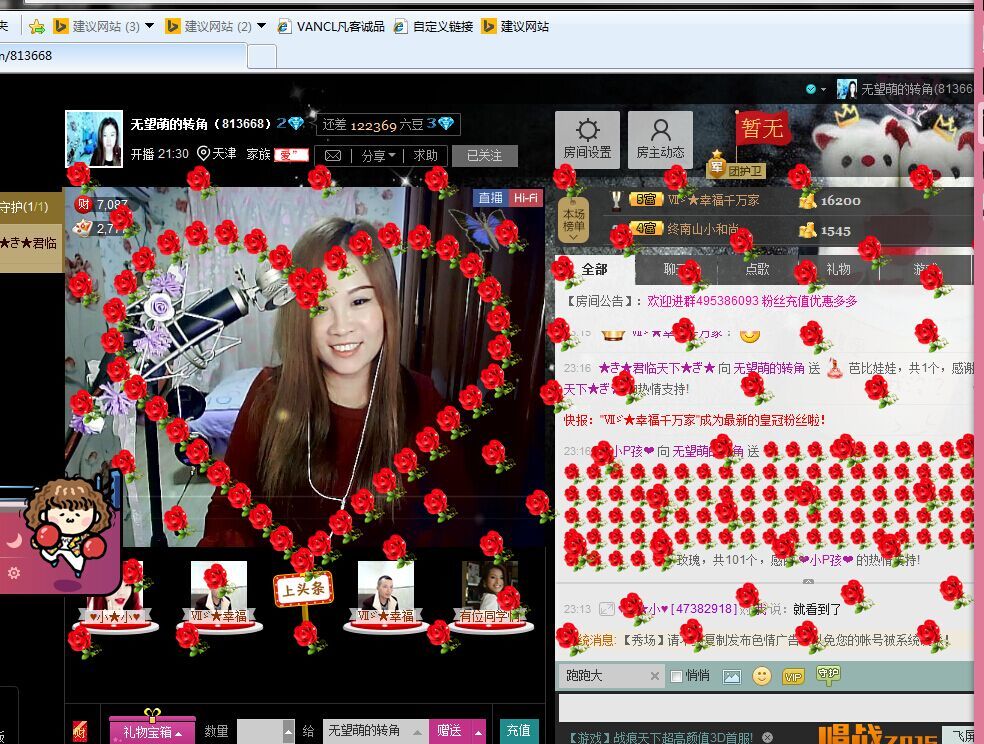This screenshot has height=744, width=984.
Task: Click the 求助 help link
Action: 425,156
